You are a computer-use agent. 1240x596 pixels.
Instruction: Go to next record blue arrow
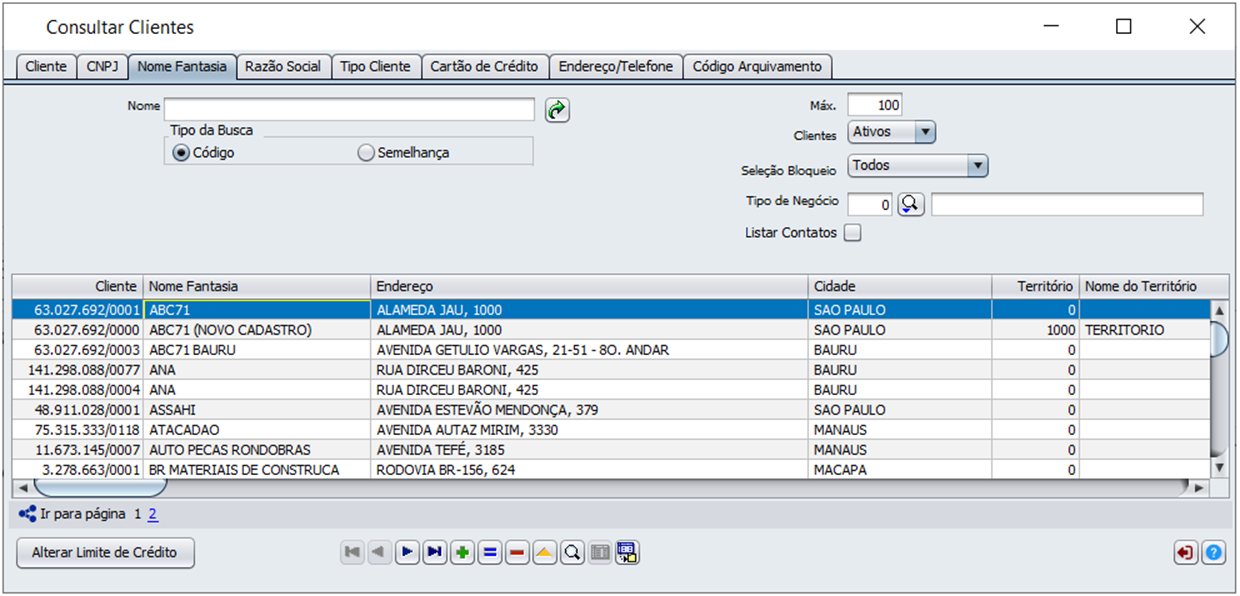[x=407, y=552]
